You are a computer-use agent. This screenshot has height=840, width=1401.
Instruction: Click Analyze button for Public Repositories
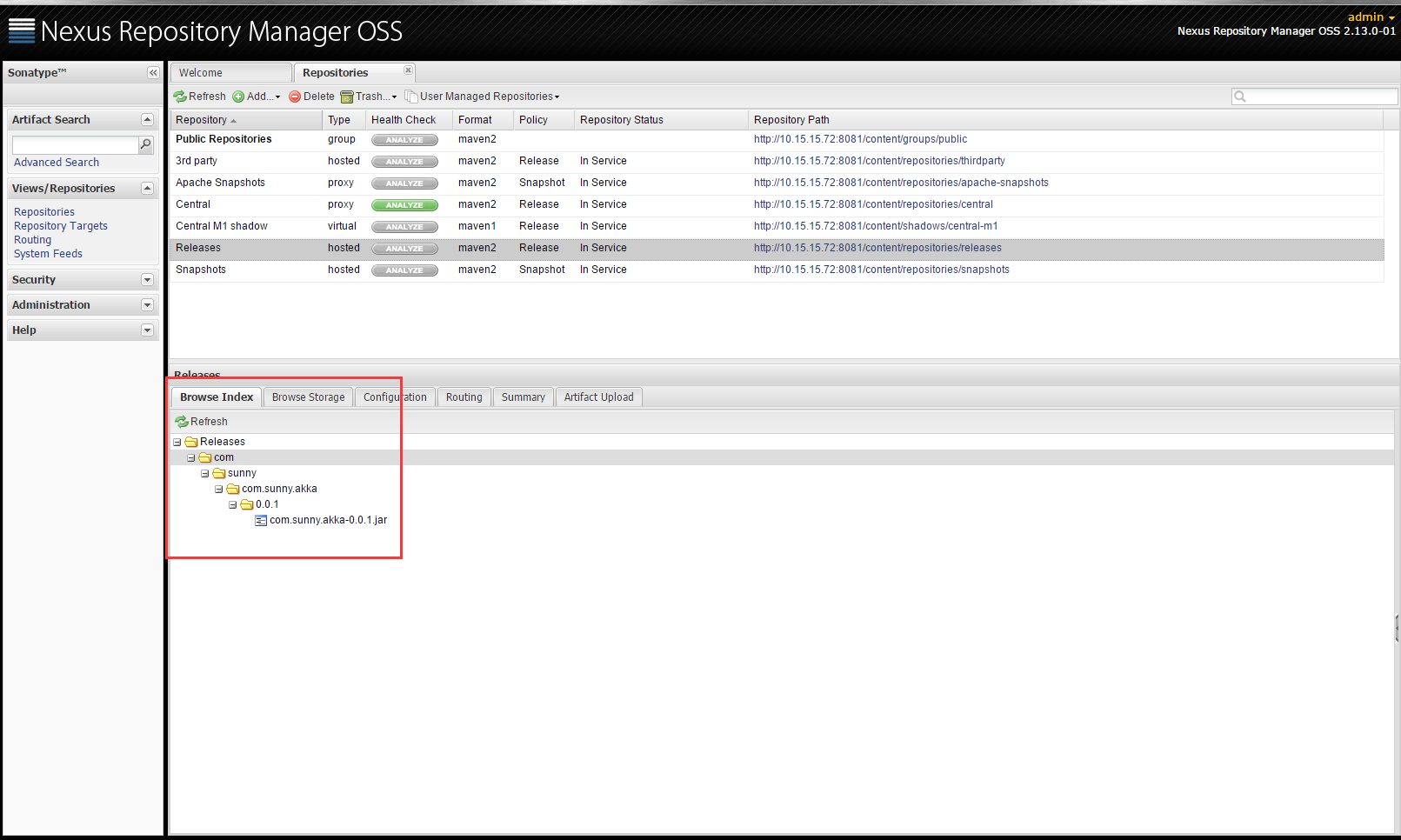coord(404,140)
